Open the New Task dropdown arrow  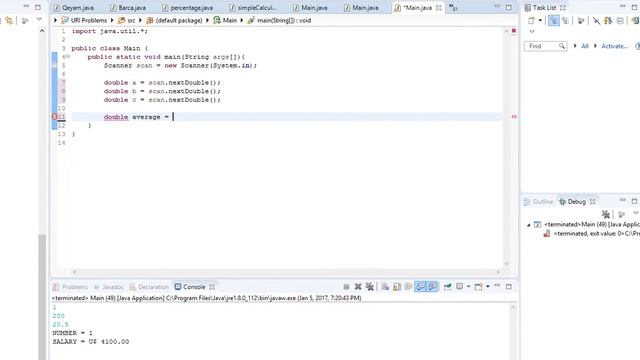point(540,20)
